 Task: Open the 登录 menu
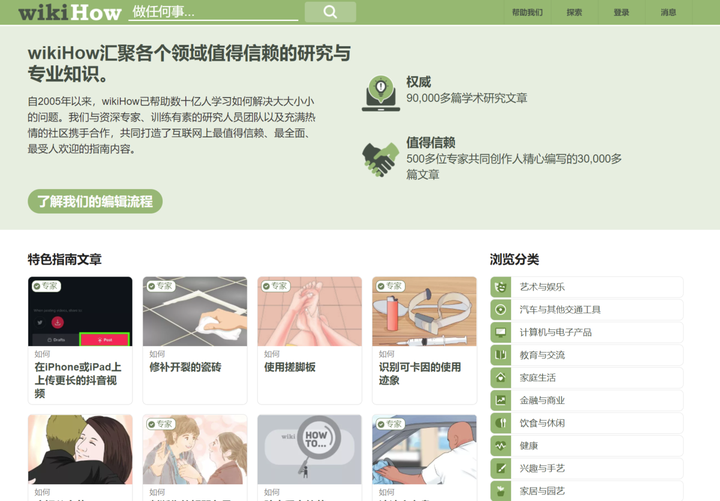[x=621, y=12]
